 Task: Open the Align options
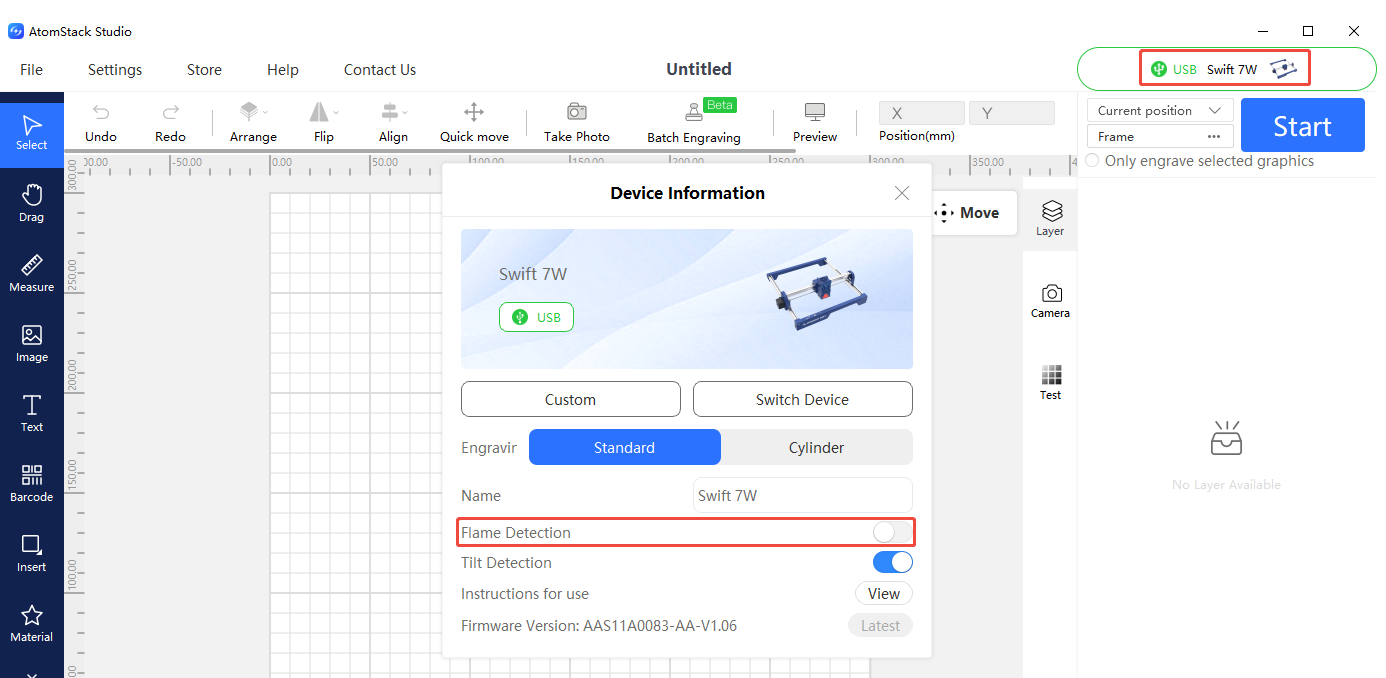[393, 122]
